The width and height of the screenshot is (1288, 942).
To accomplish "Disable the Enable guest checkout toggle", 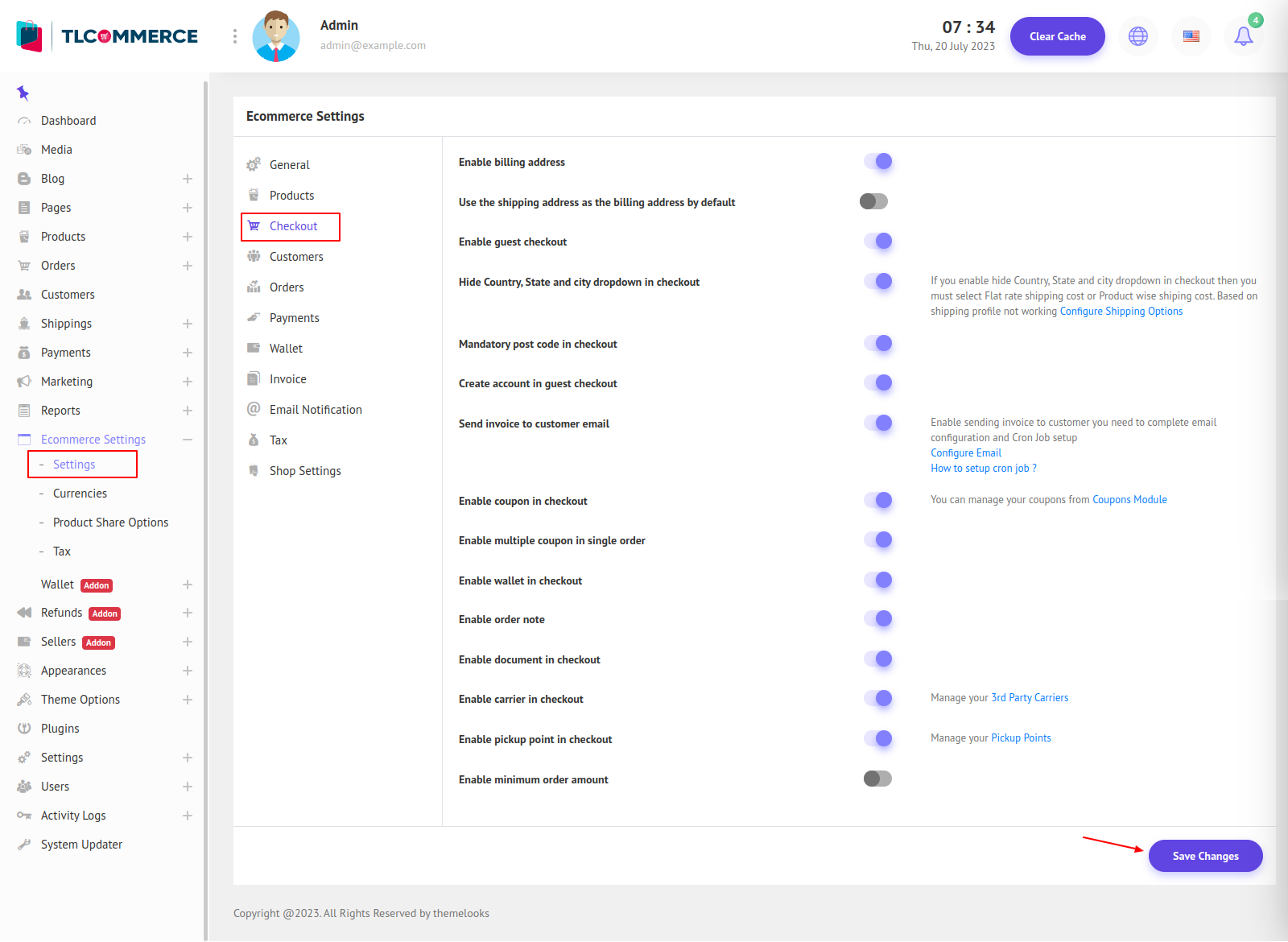I will pyautogui.click(x=877, y=242).
